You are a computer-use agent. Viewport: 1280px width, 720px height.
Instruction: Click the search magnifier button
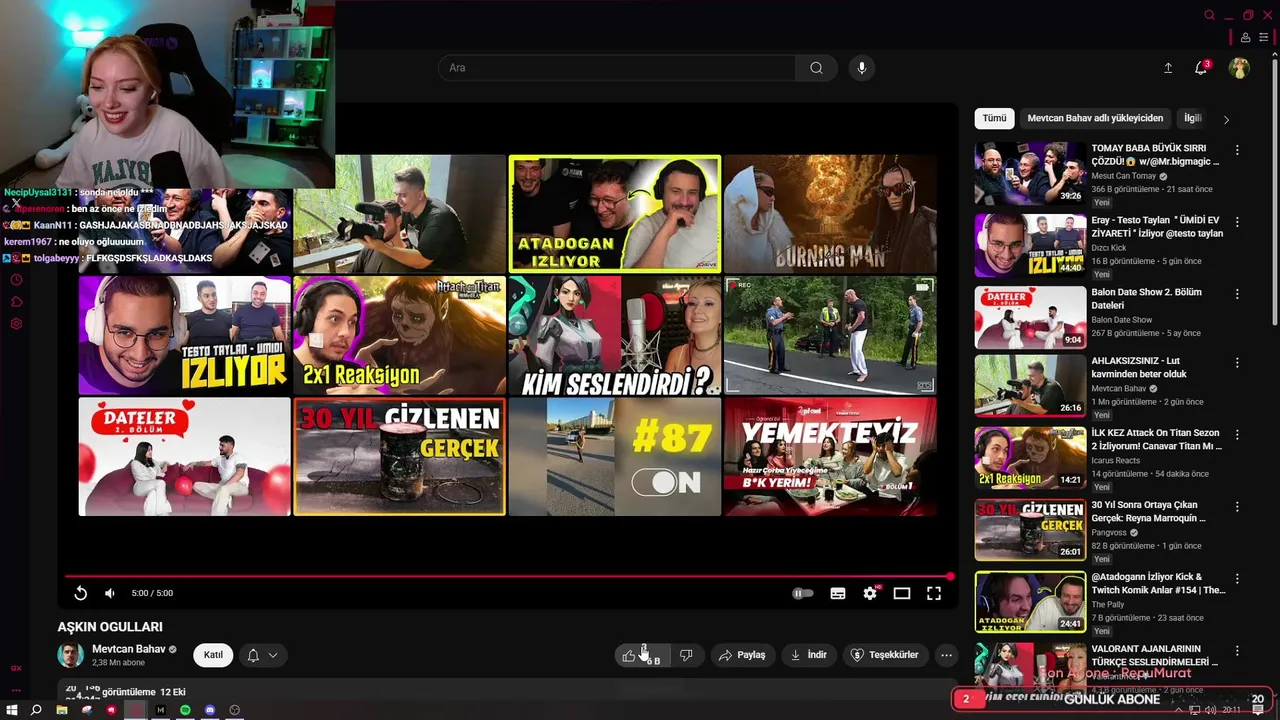click(x=816, y=68)
